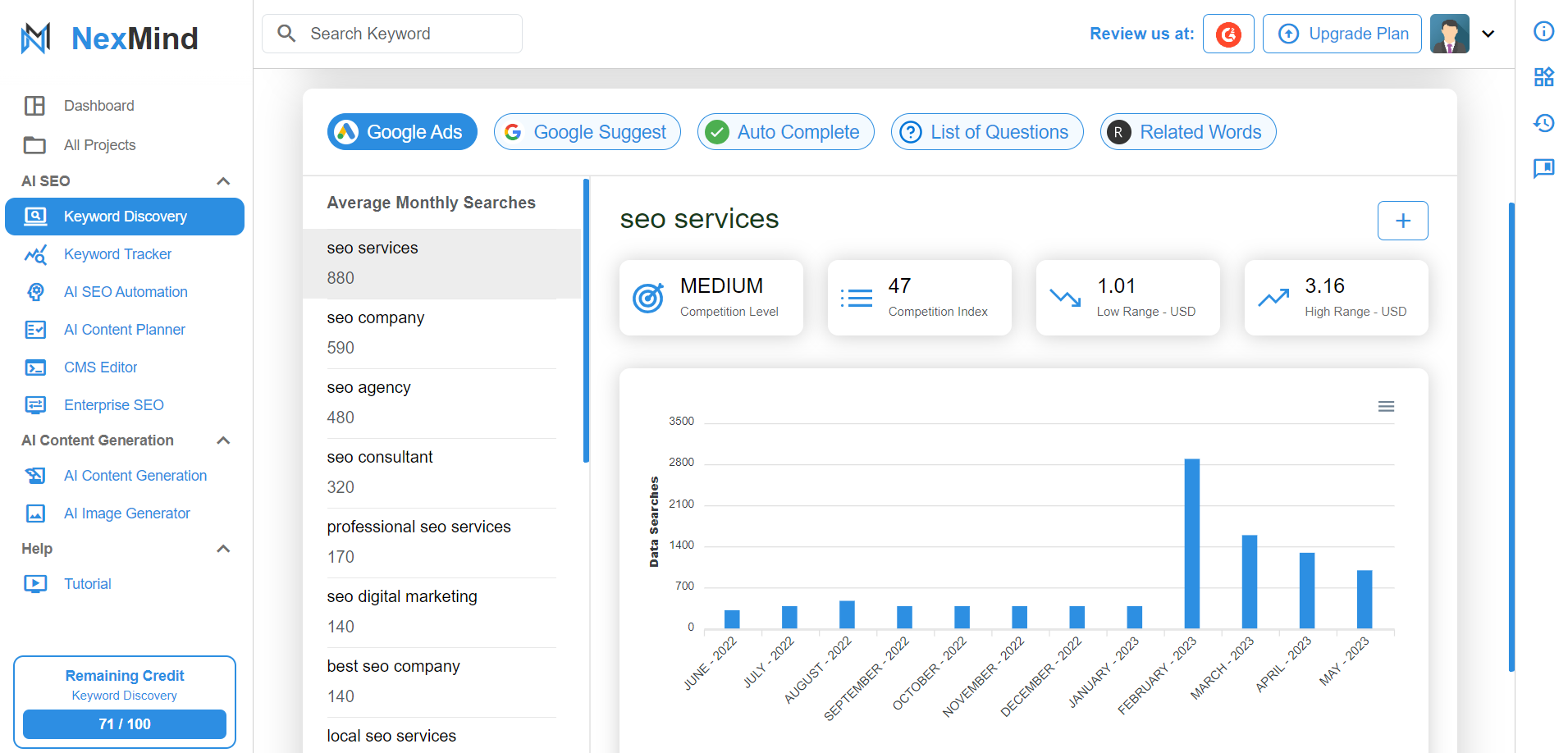Click the High Range trending-up icon
Image resolution: width=1568 pixels, height=753 pixels.
point(1273,298)
